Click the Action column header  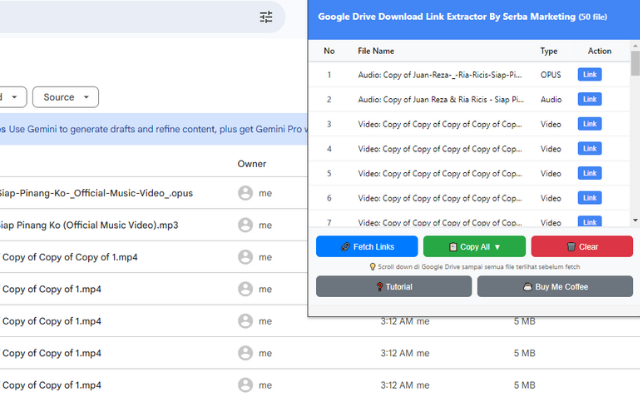(599, 51)
